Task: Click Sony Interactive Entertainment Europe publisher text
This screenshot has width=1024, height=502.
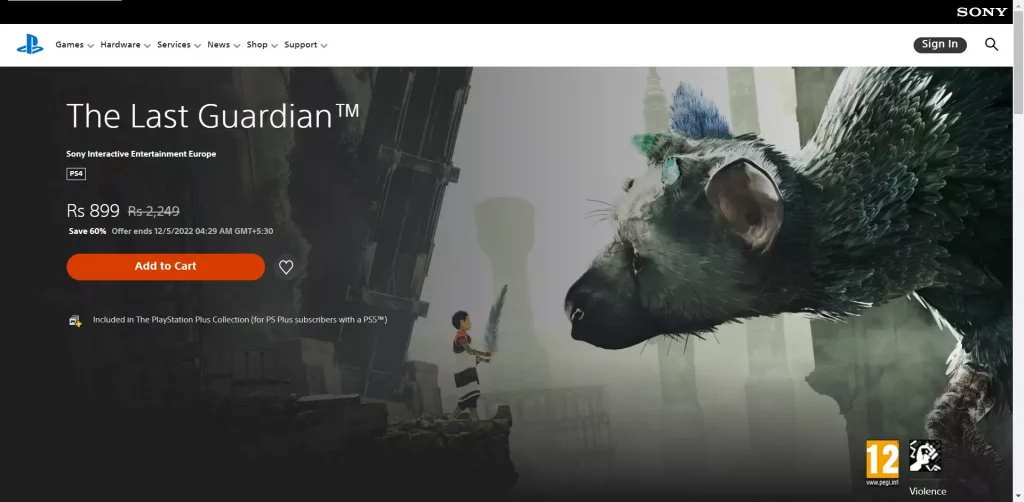Action: 141,154
